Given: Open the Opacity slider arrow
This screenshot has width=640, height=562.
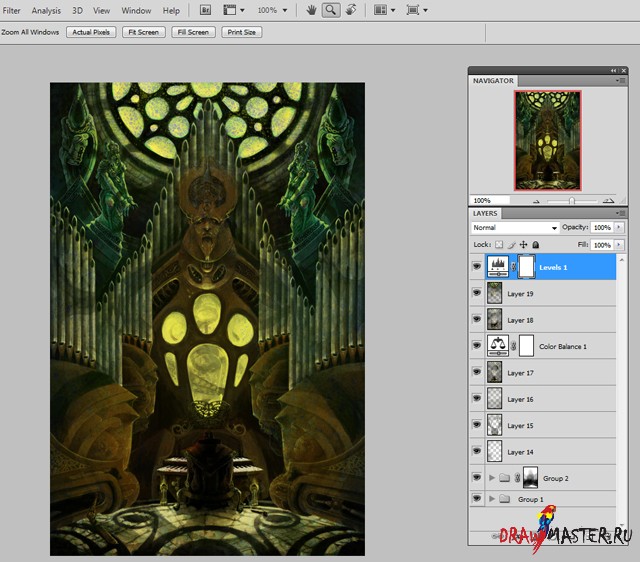Looking at the screenshot, I should [x=619, y=227].
